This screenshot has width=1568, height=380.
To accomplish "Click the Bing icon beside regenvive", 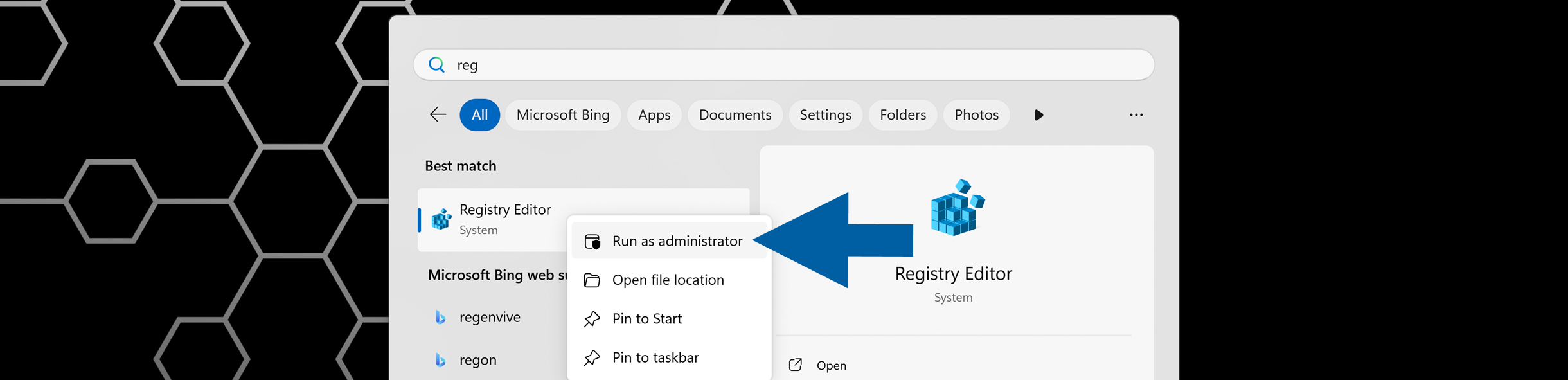I will (440, 318).
